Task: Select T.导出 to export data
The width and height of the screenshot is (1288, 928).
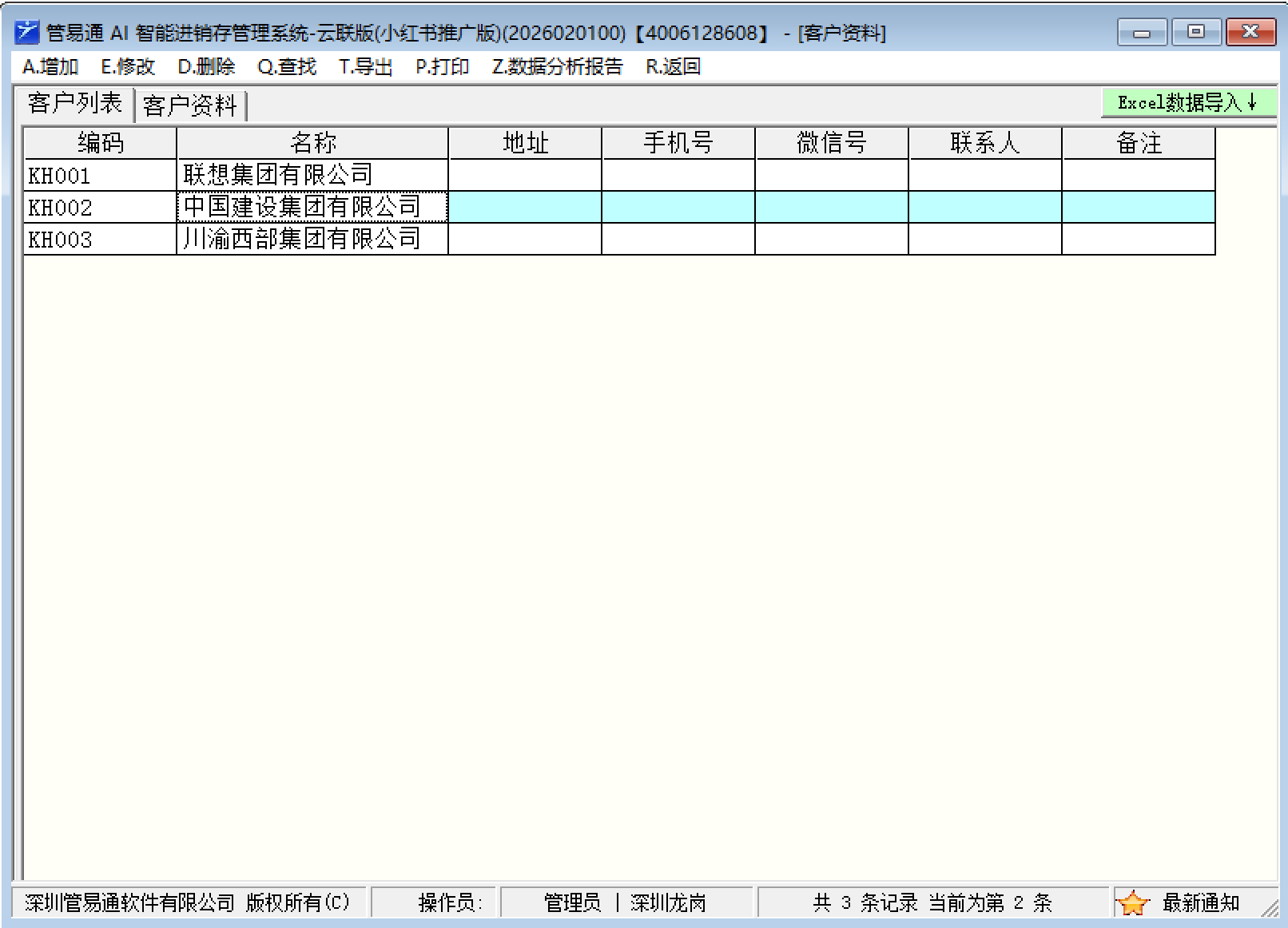Action: pos(365,67)
